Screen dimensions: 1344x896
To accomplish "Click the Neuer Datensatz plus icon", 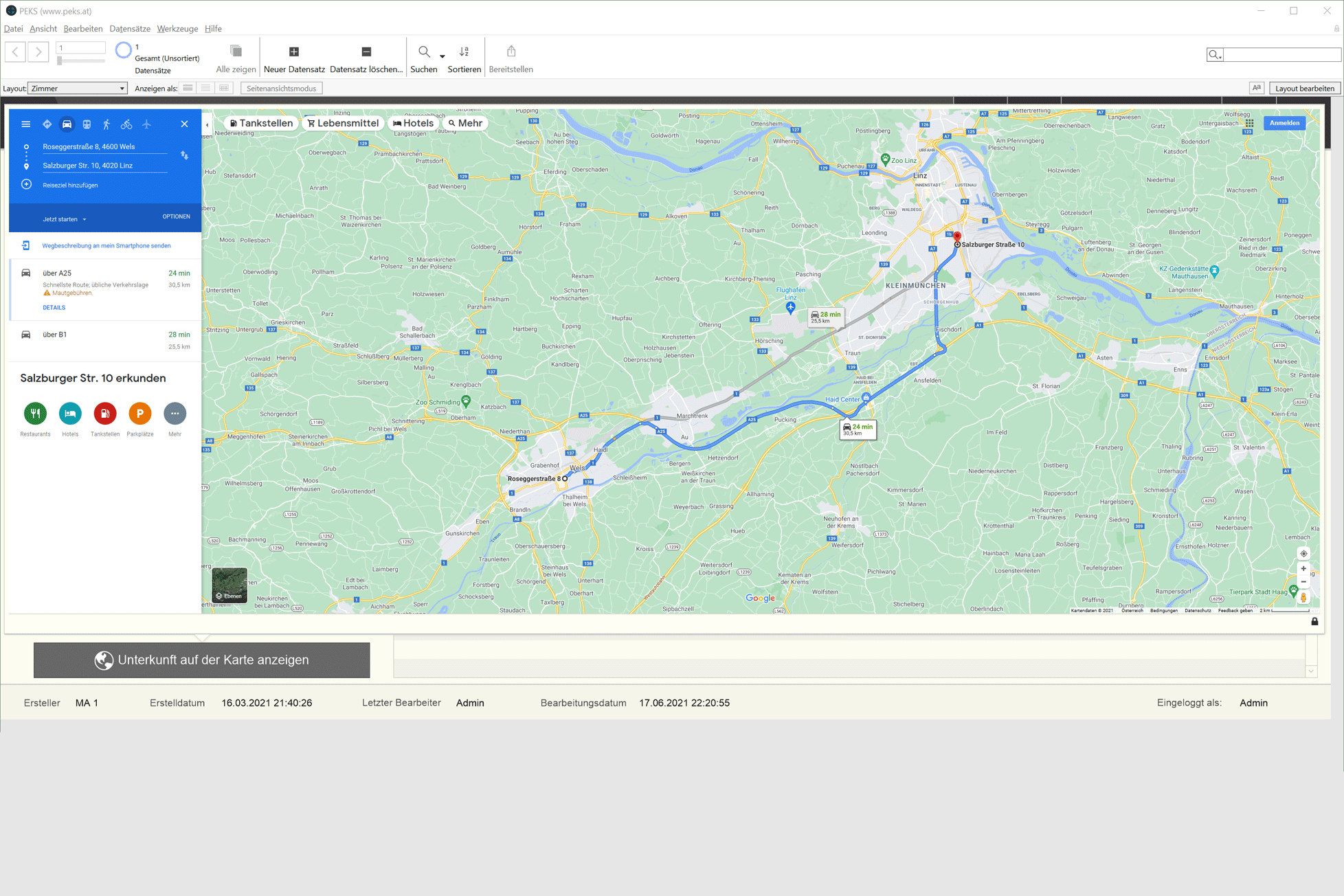I will [x=294, y=52].
